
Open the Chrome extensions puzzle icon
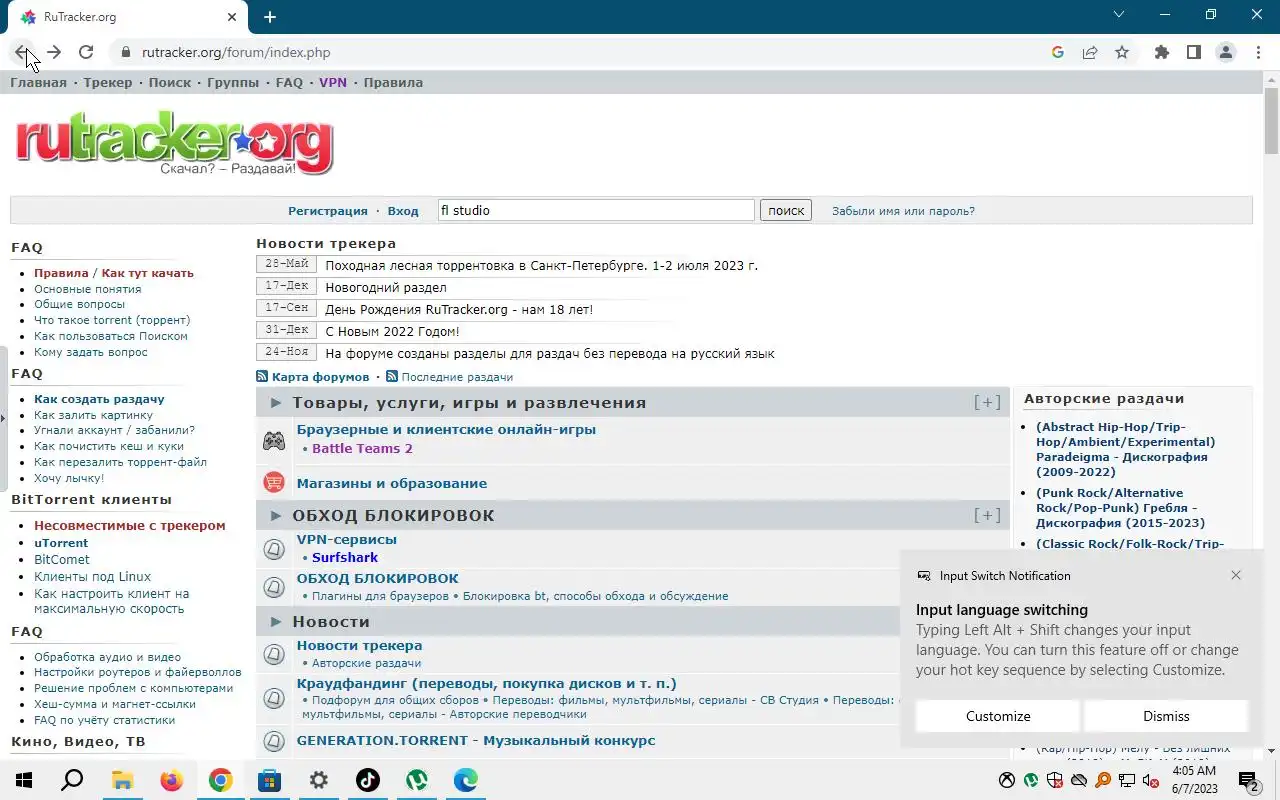click(x=1162, y=52)
